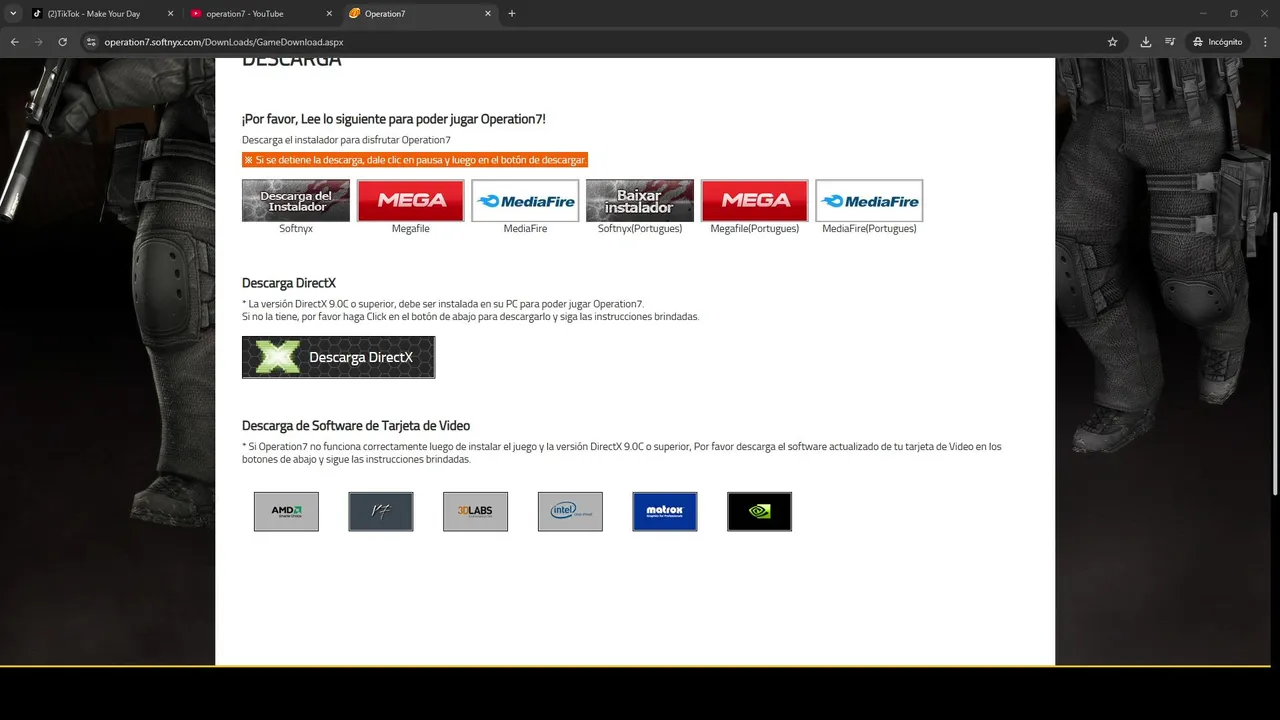The height and width of the screenshot is (720, 1280).
Task: Click the orange download-pause warning notice
Action: point(415,160)
